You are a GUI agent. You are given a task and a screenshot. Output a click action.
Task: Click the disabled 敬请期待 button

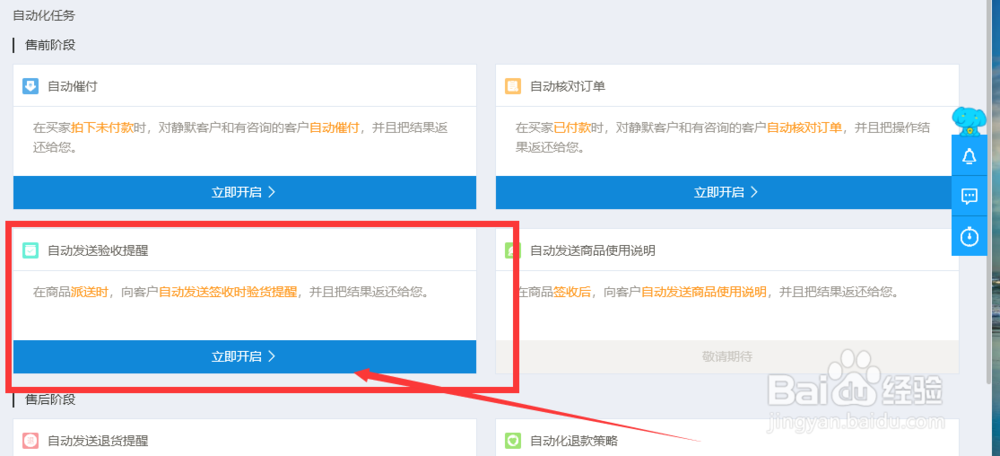pyautogui.click(x=727, y=357)
